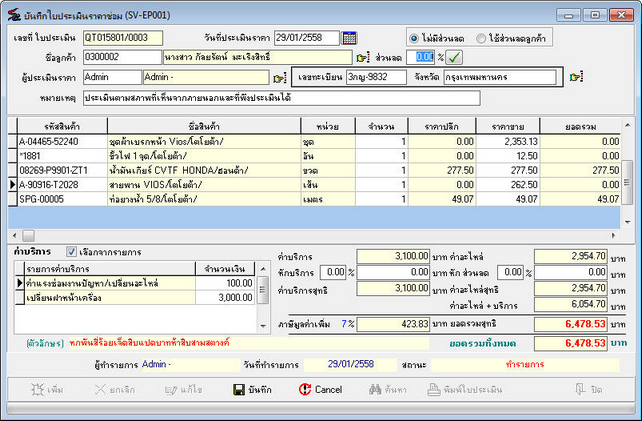Click the service charge total field 3,100.00
Image resolution: width=642 pixels, height=421 pixels.
pyautogui.click(x=393, y=256)
